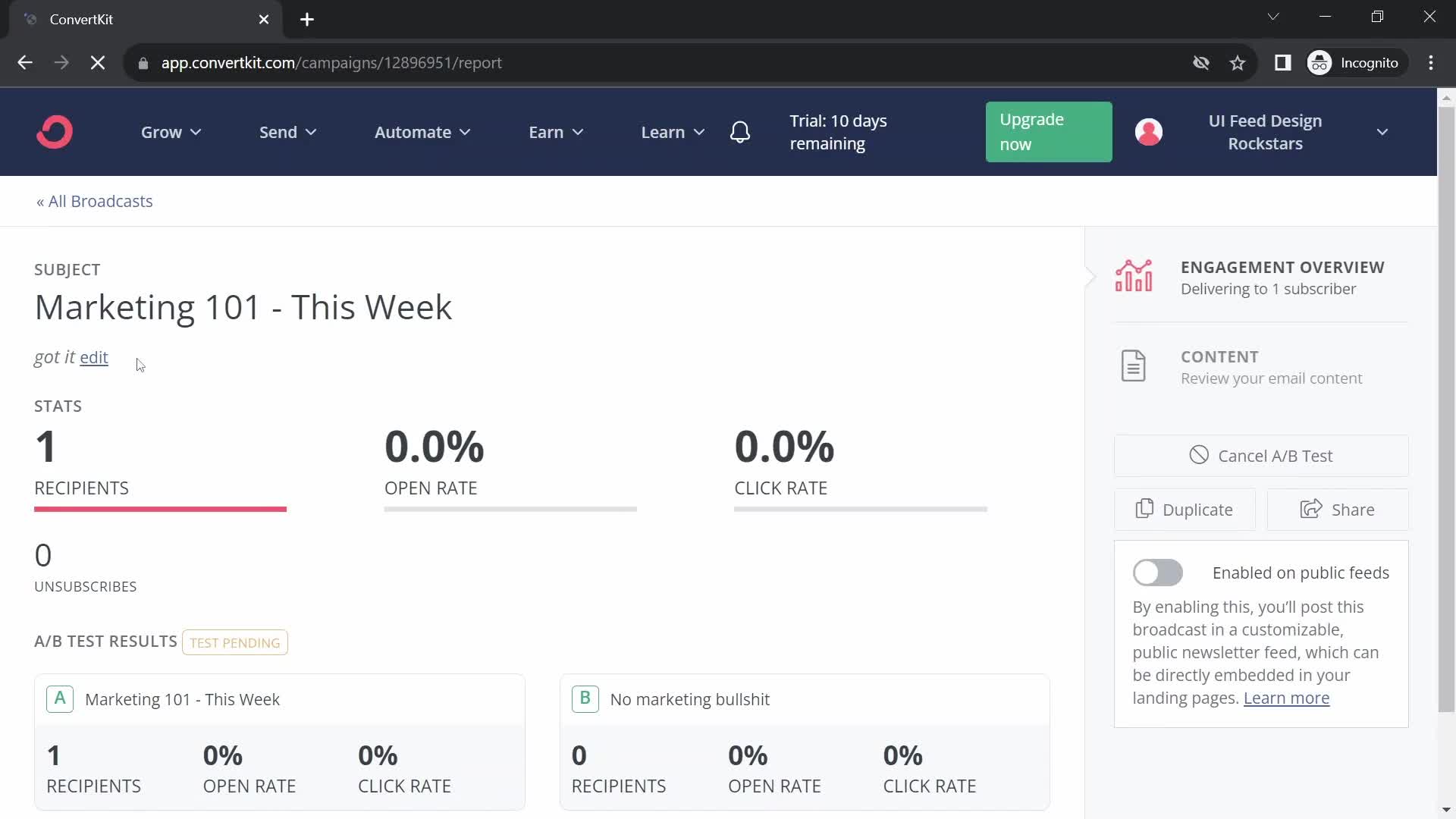Close the ConvertKit tab
Image resolution: width=1456 pixels, height=819 pixels.
point(264,20)
